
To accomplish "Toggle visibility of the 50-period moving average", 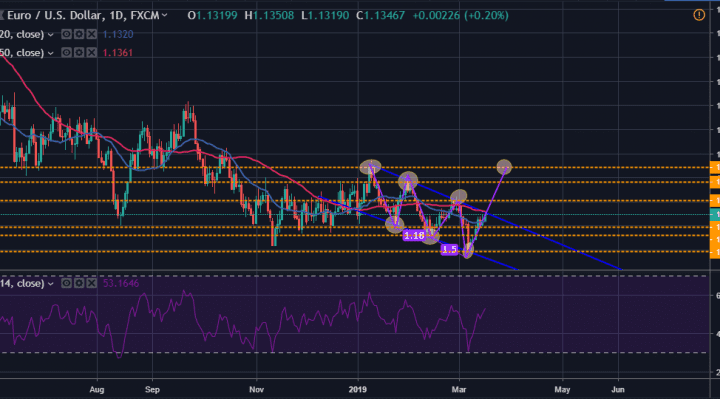I will pyautogui.click(x=67, y=53).
